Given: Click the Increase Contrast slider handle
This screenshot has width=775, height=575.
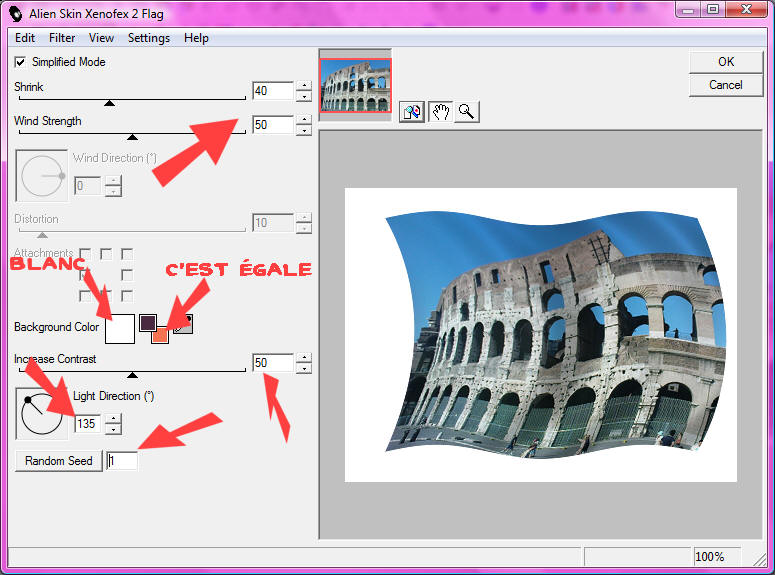Looking at the screenshot, I should 132,375.
